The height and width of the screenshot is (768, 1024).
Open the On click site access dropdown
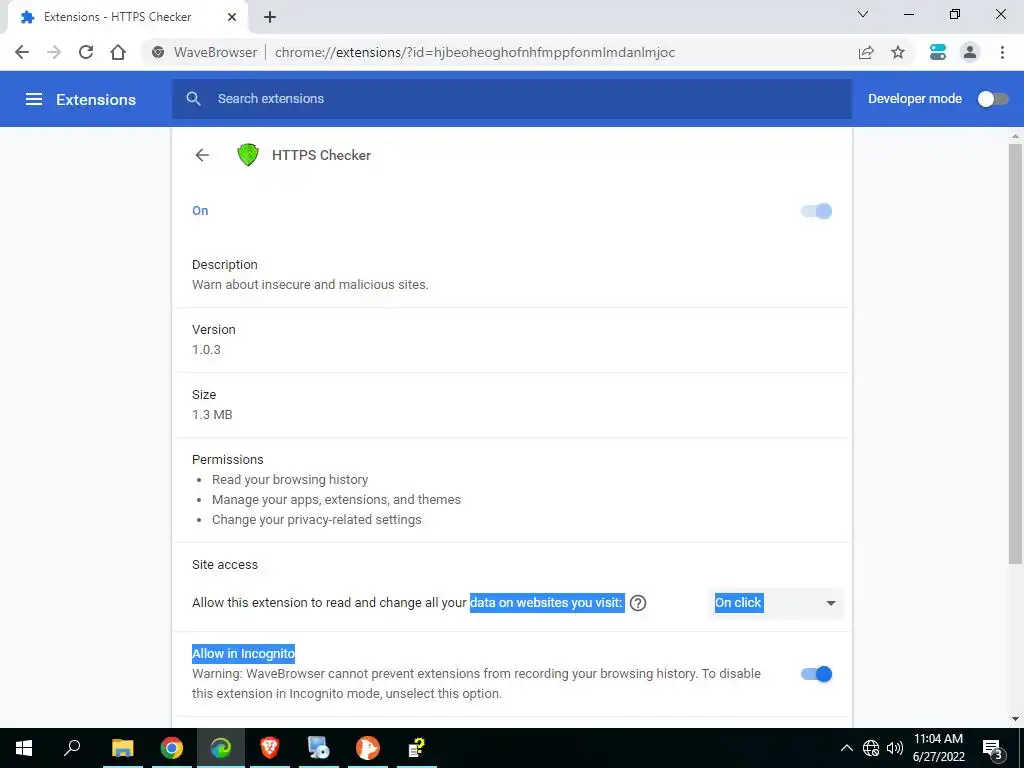[775, 603]
